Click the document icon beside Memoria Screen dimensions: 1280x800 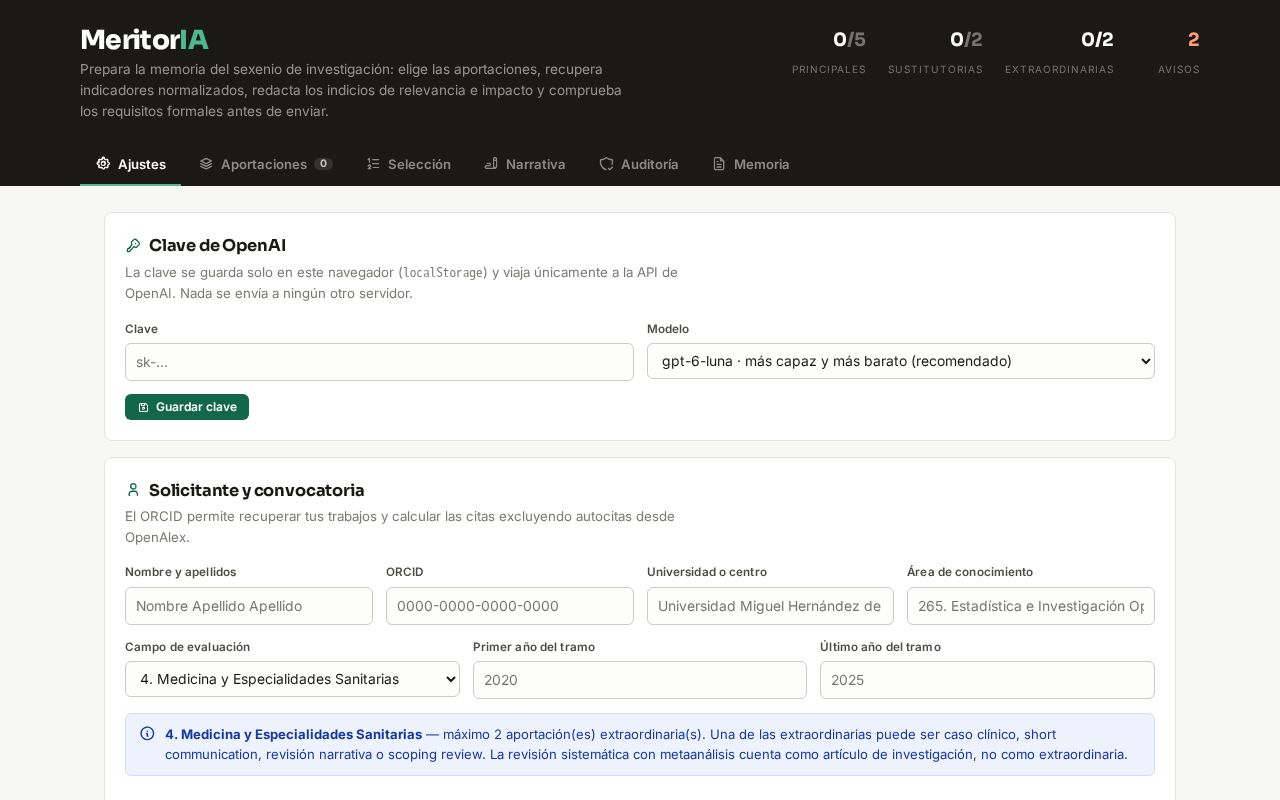719,163
